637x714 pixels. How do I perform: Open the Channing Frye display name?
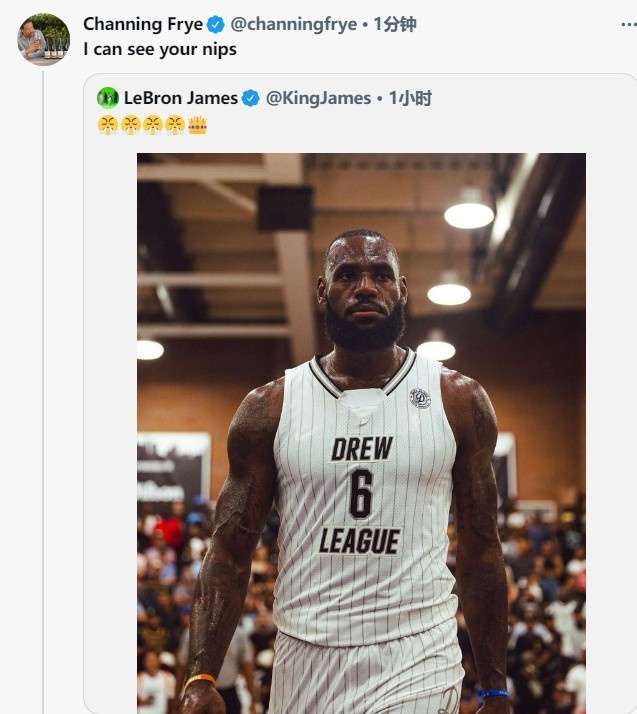tap(143, 24)
